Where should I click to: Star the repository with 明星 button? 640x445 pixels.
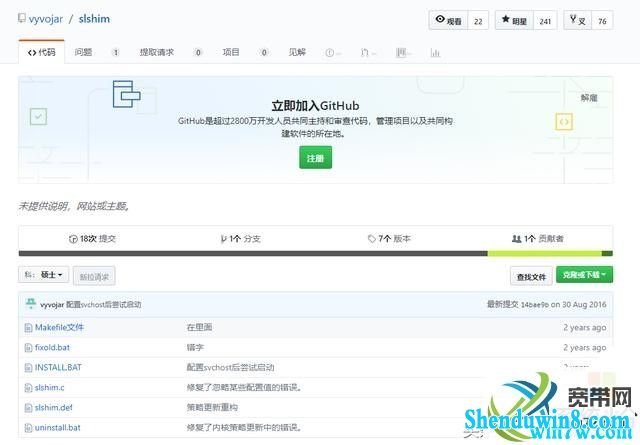point(514,20)
